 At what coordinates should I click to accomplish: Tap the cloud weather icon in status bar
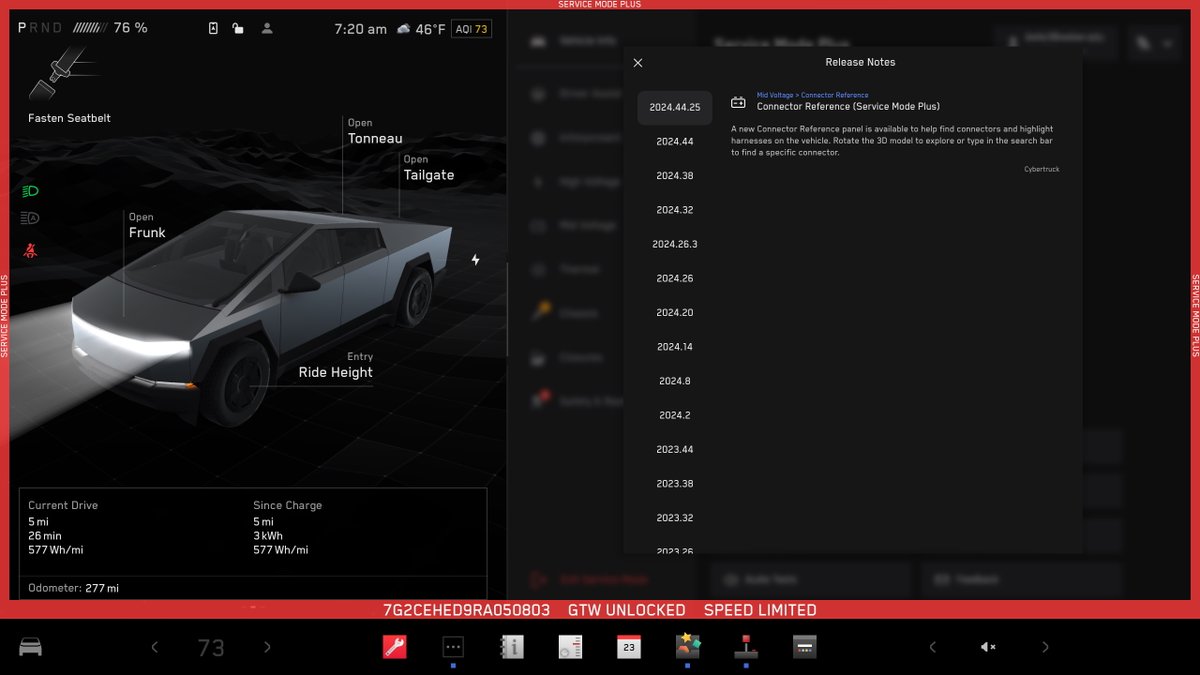coord(403,29)
